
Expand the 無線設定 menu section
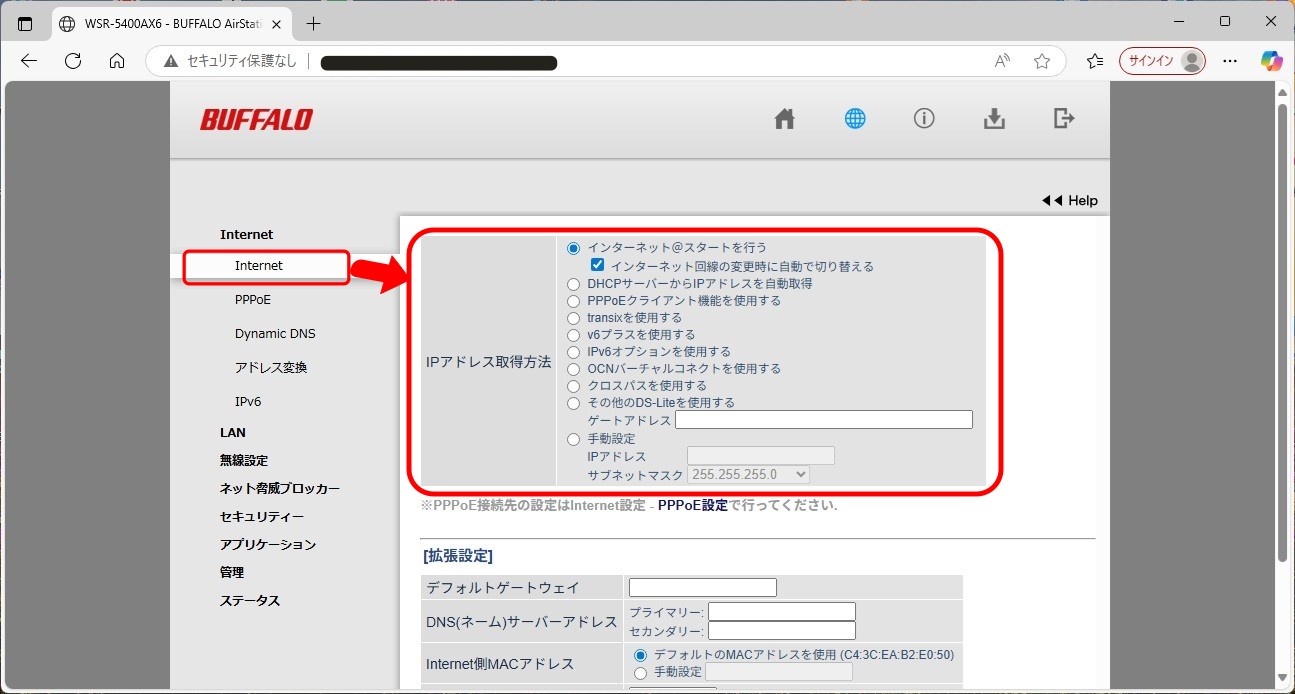(x=244, y=461)
